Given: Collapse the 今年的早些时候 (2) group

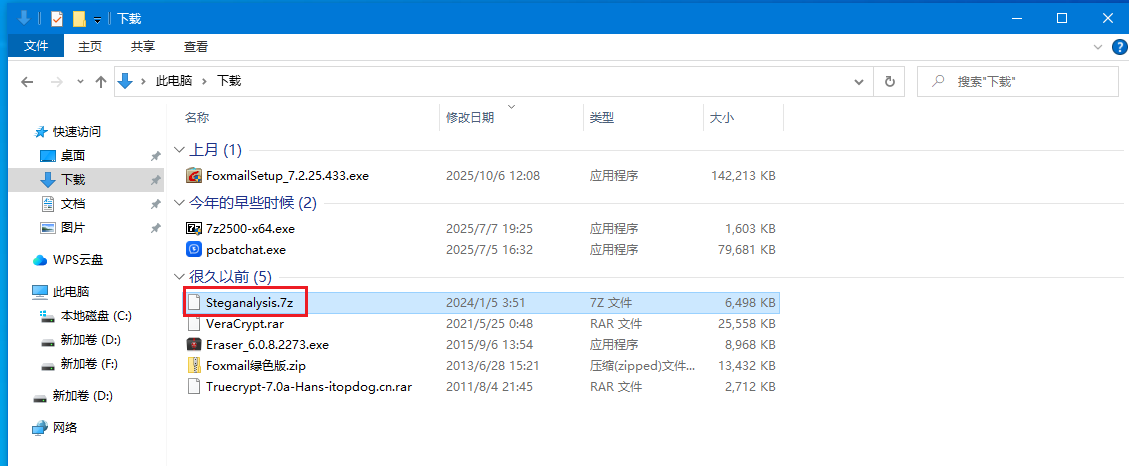Looking at the screenshot, I should [180, 203].
